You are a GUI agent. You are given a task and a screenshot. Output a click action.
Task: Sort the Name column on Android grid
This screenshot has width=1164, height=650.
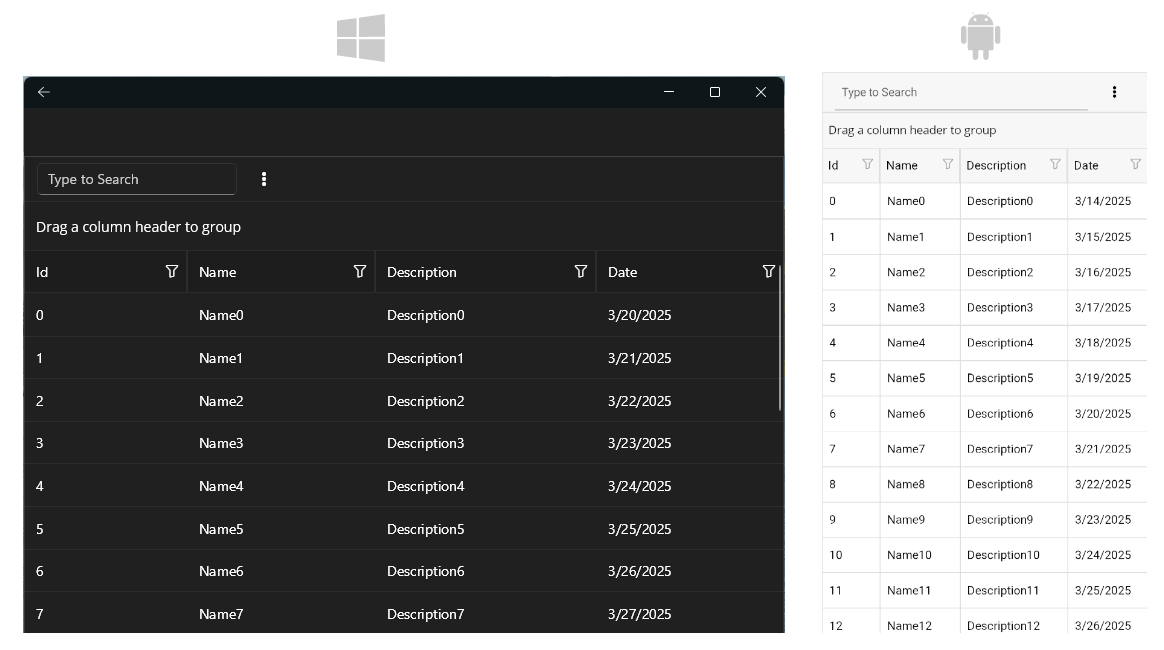(x=905, y=164)
